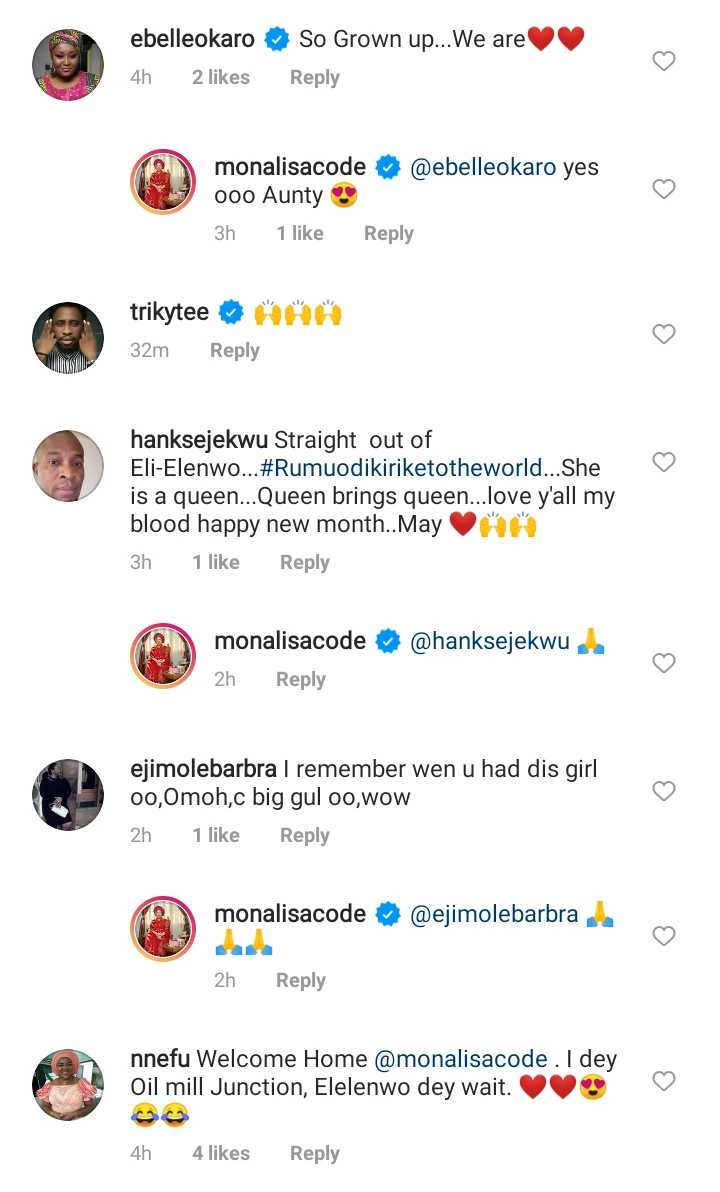The image size is (720, 1192).
Task: Reply to trikytee's comment
Action: (235, 351)
